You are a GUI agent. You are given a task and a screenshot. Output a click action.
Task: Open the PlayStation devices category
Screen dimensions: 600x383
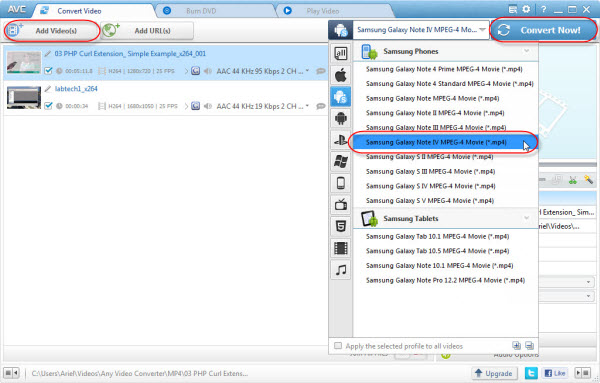[341, 140]
